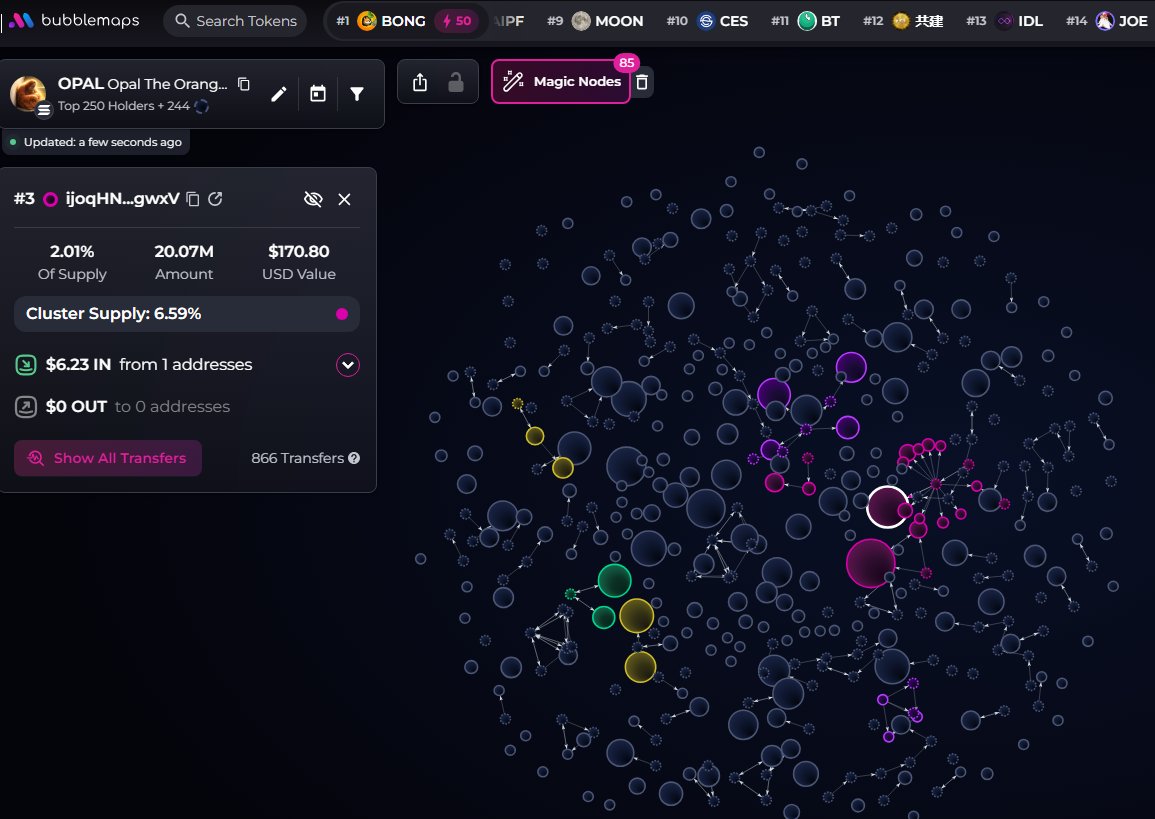Click the share/export icon
This screenshot has width=1155, height=819.
pos(420,82)
